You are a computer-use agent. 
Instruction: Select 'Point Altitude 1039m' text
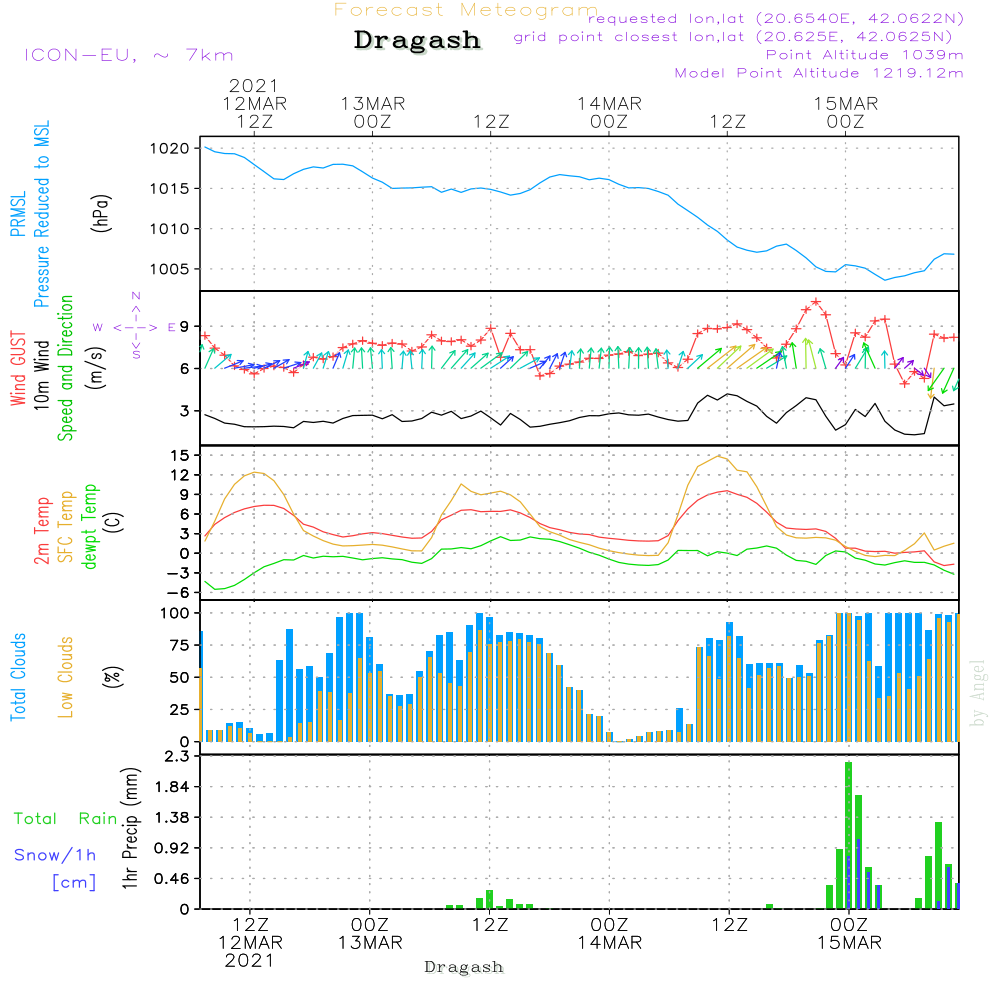point(864,55)
